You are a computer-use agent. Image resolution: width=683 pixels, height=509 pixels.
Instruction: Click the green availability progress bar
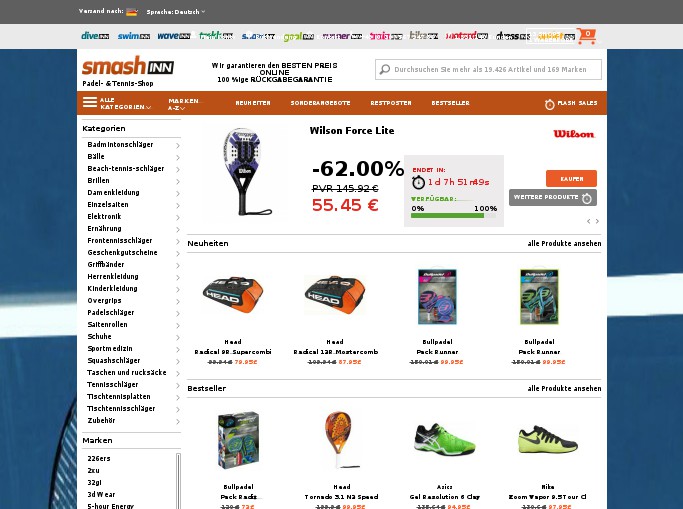(453, 215)
